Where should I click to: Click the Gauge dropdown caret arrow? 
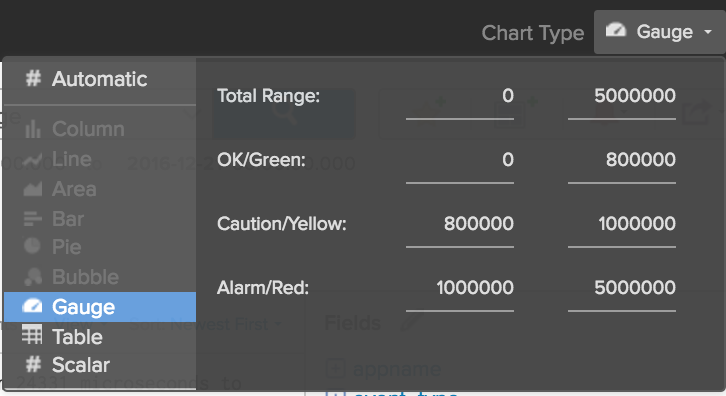pos(707,32)
